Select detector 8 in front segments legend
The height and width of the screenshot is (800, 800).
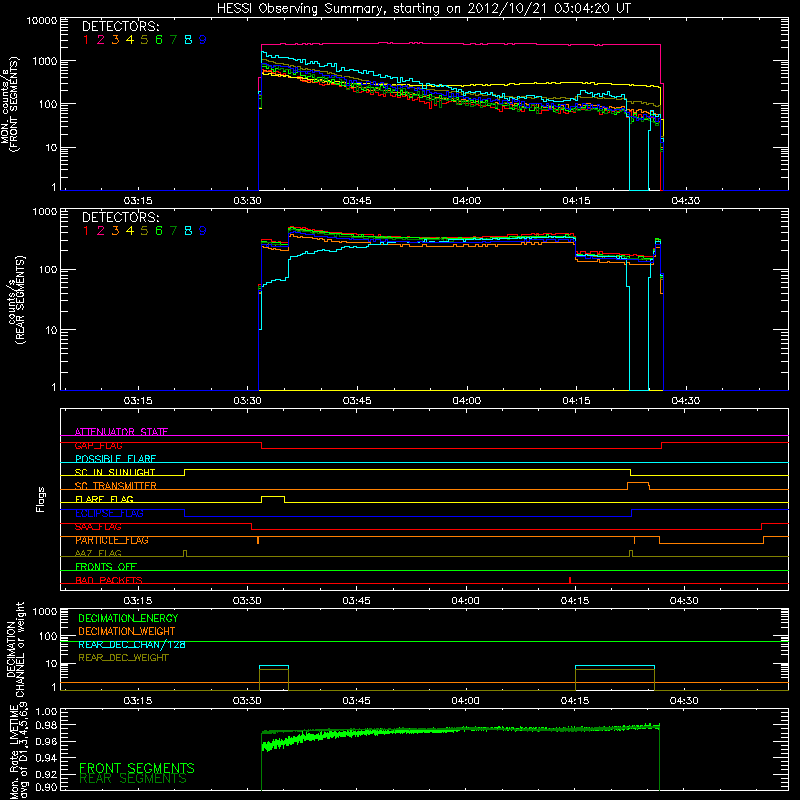click(x=188, y=40)
